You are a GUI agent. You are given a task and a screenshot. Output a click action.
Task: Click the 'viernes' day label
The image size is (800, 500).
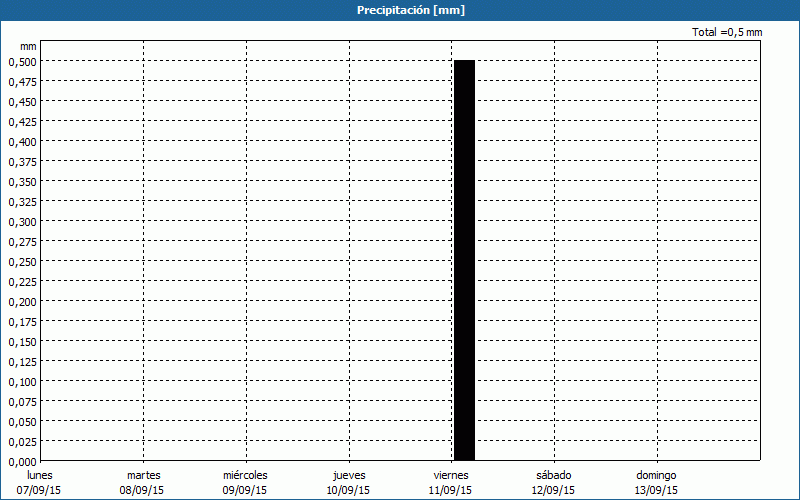(451, 475)
